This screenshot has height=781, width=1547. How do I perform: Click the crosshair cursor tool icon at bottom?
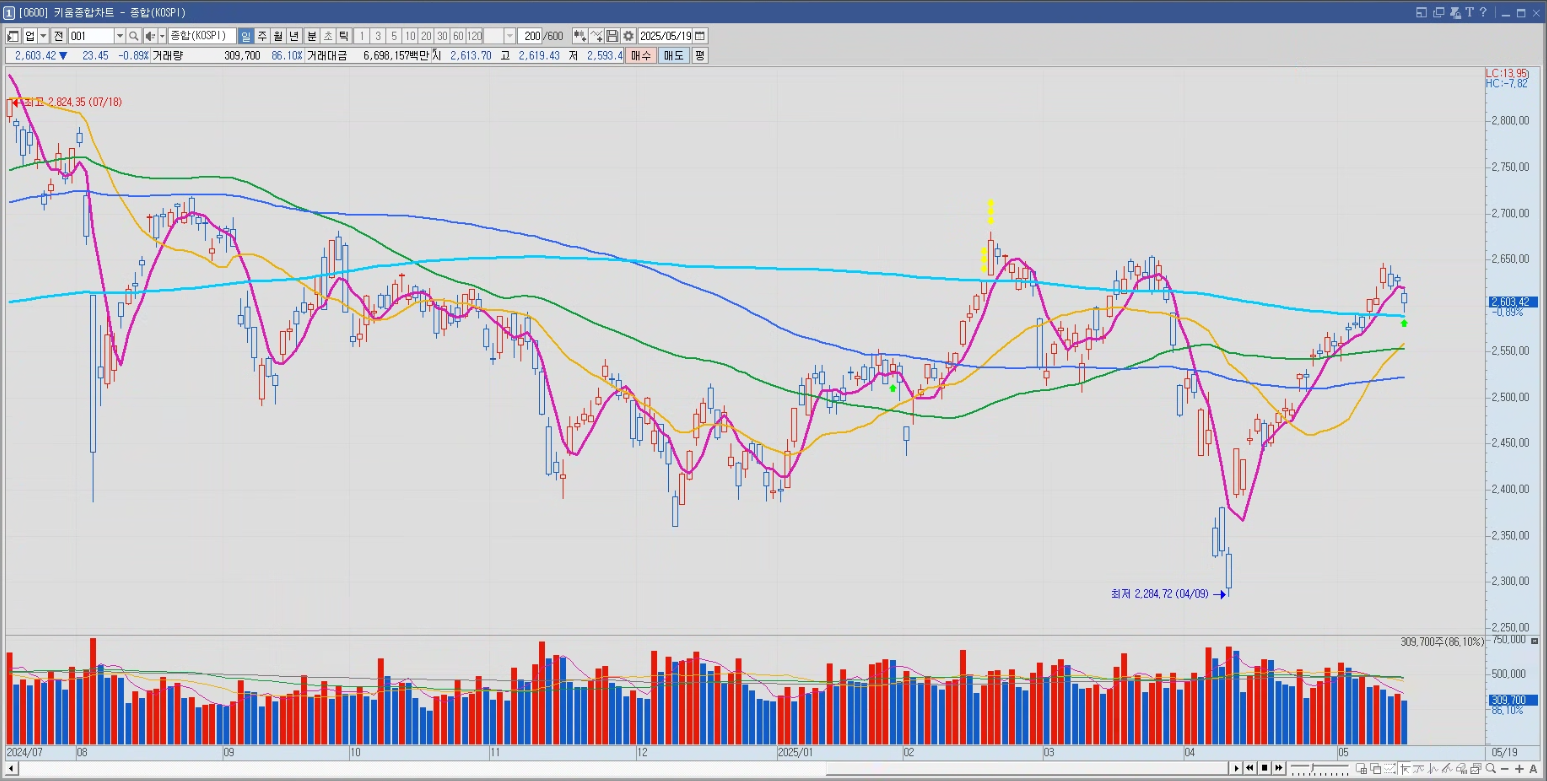coord(1405,768)
